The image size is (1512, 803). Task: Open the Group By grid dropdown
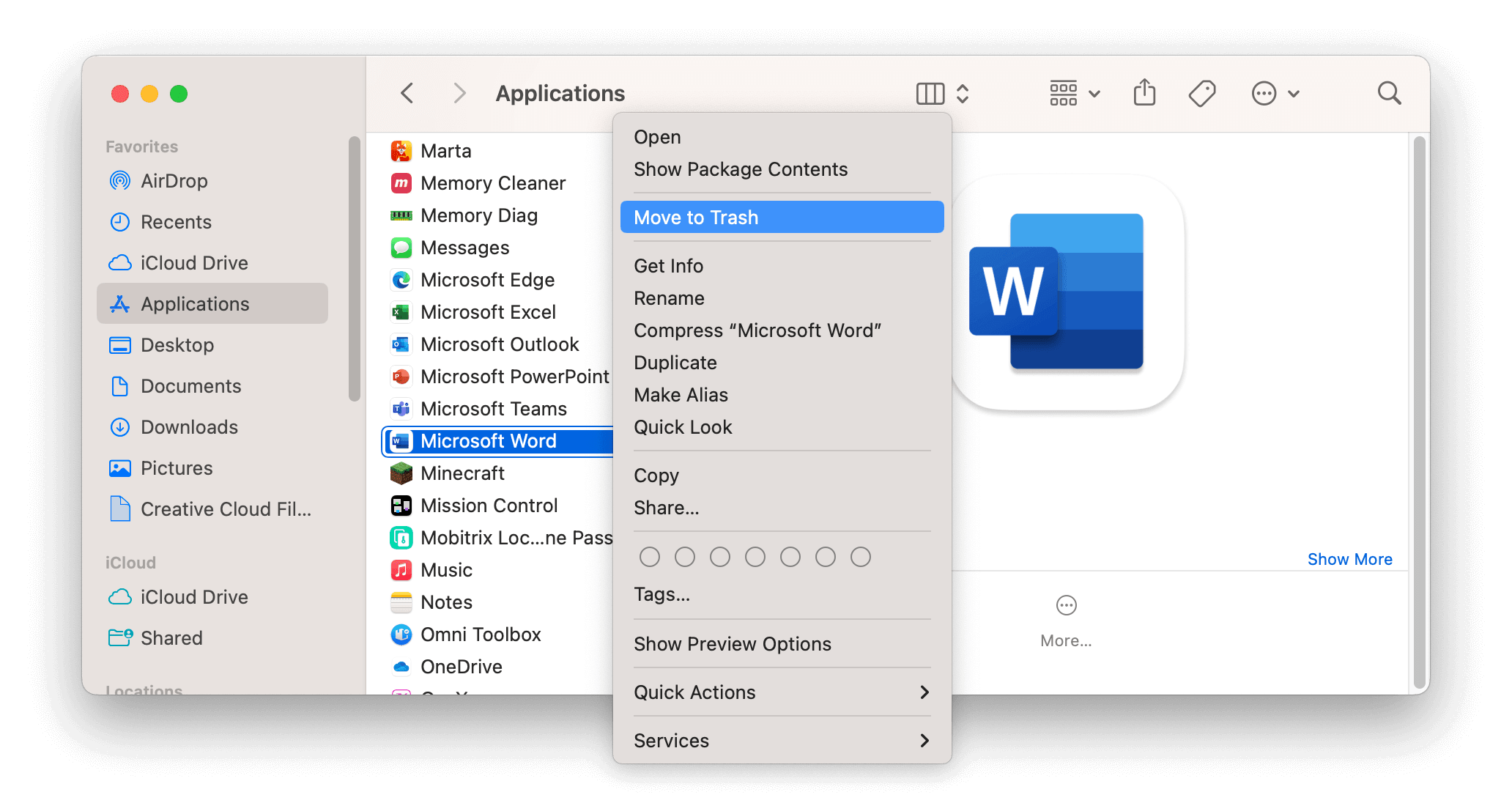(1075, 94)
